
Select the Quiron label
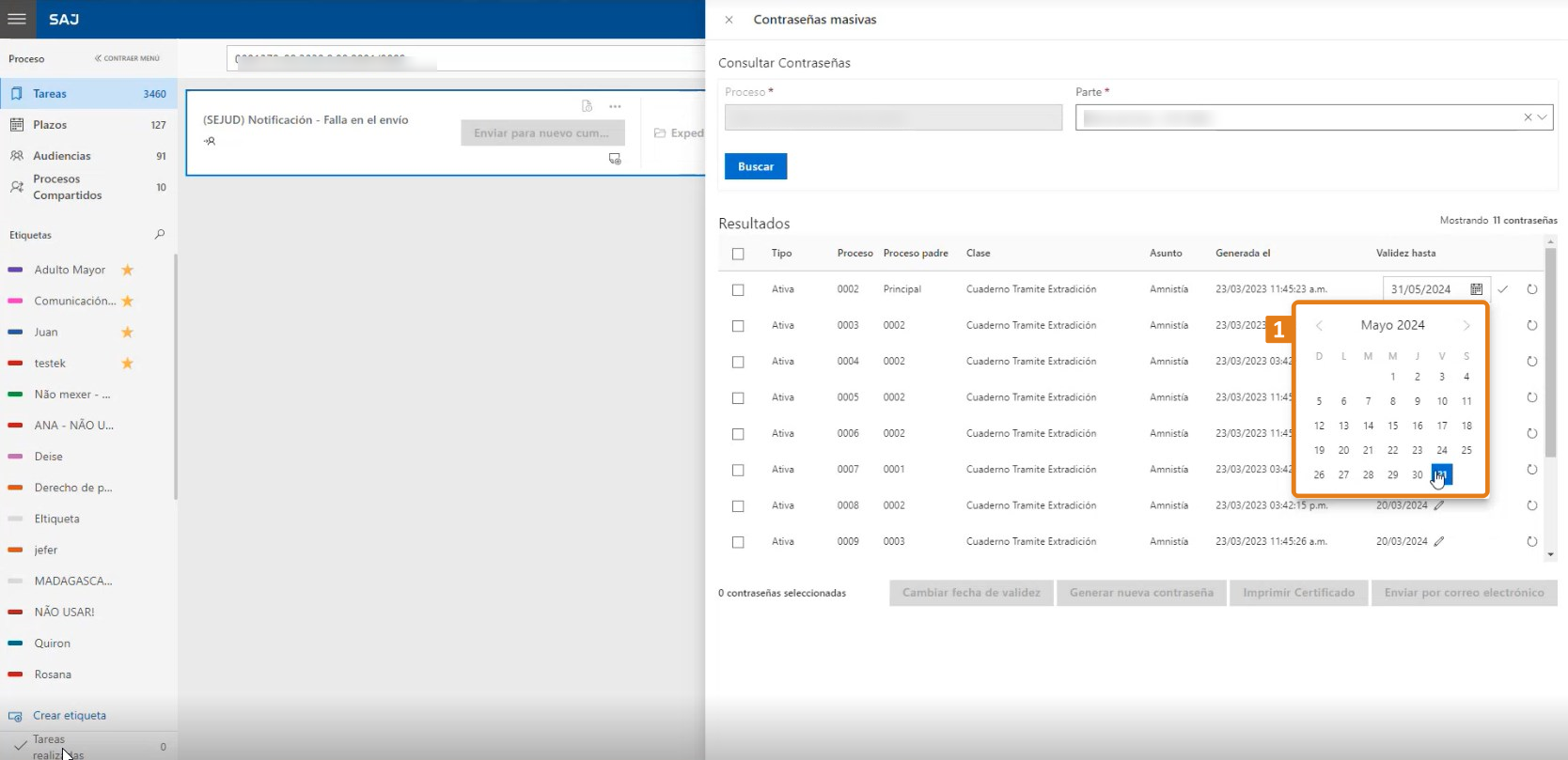[x=52, y=644]
